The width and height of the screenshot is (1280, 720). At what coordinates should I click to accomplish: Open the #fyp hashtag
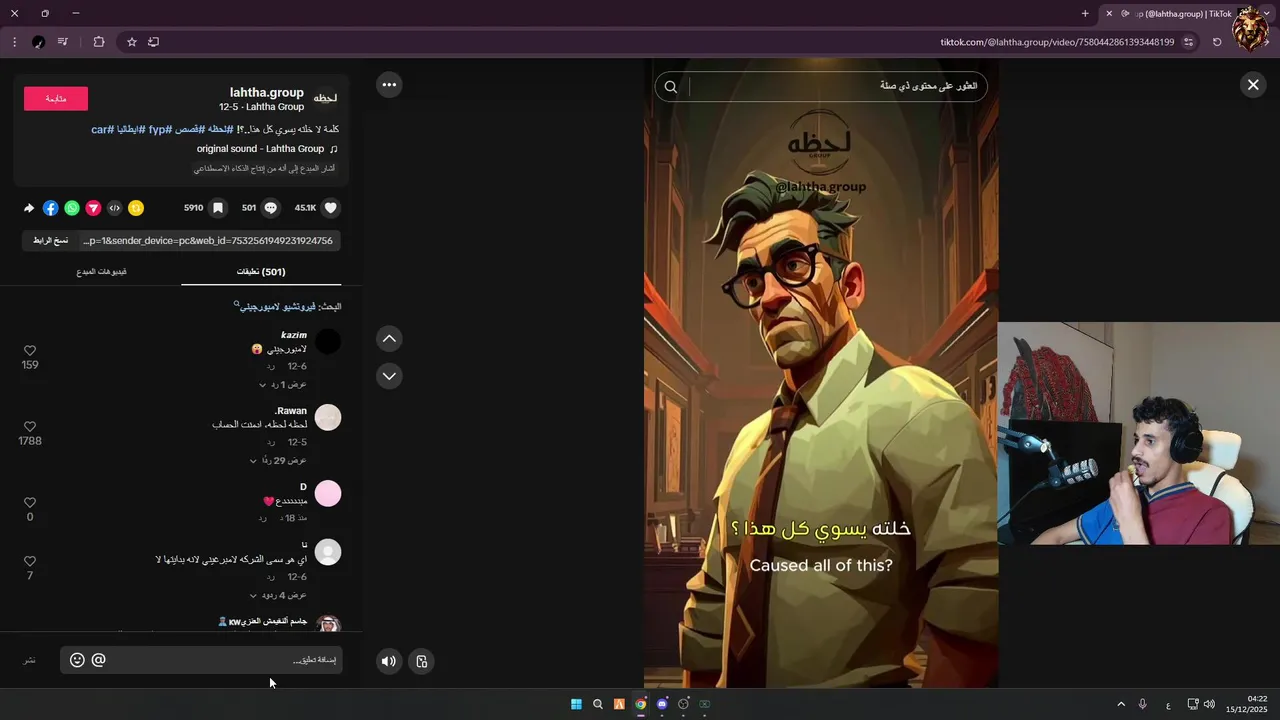159,130
